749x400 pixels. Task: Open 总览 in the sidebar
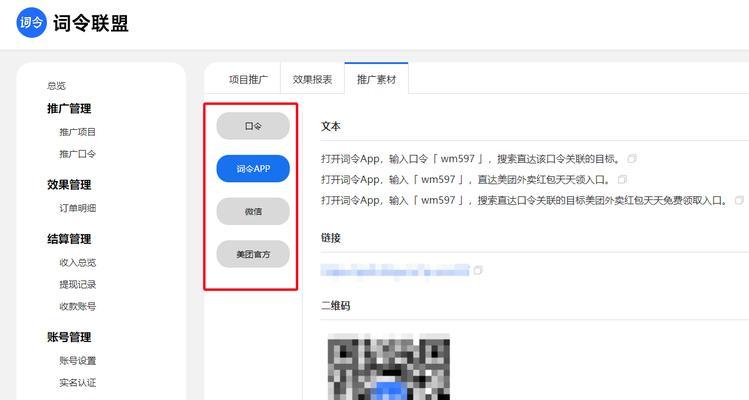pos(56,86)
